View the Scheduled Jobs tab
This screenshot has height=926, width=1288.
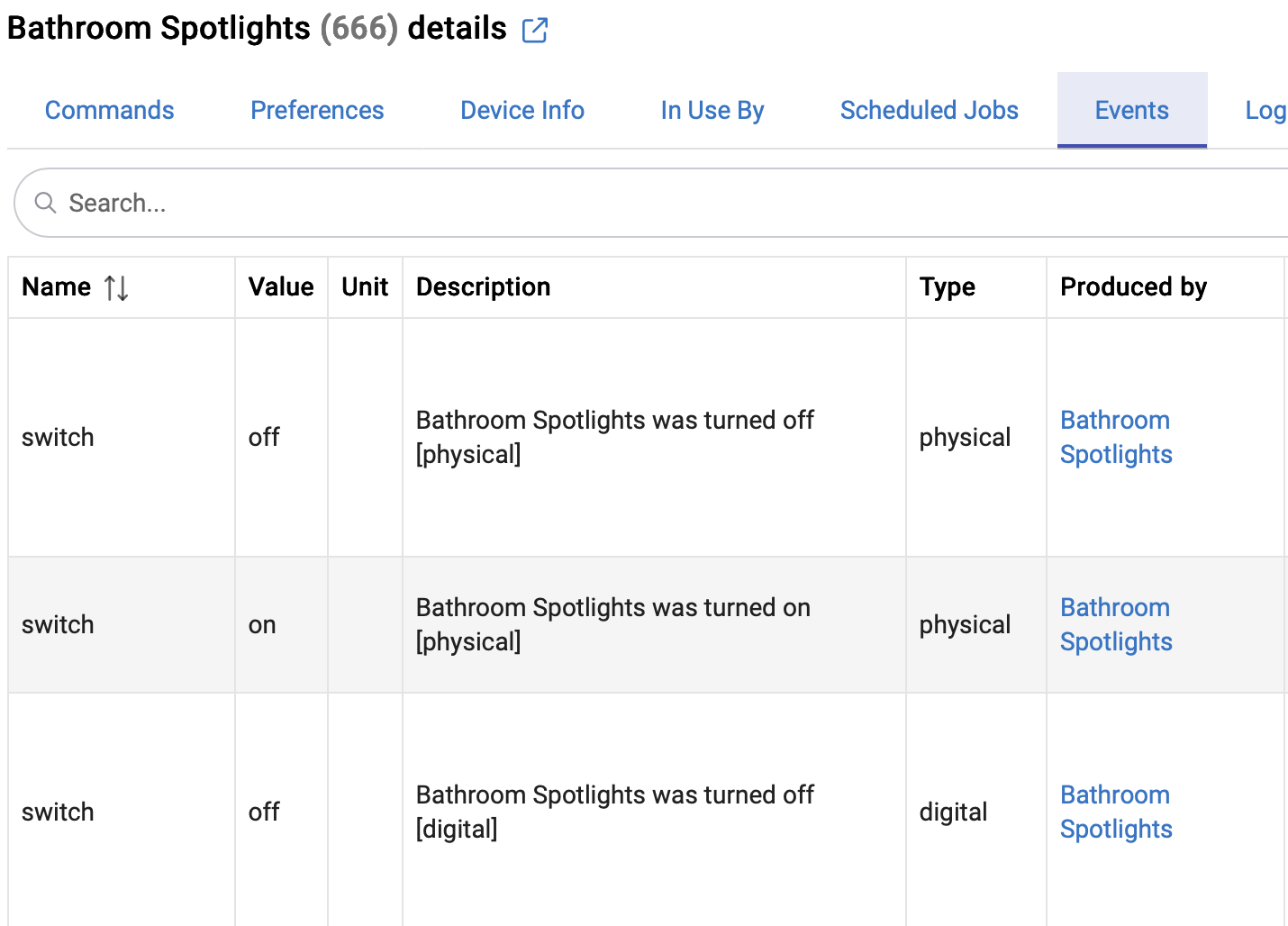tap(929, 110)
